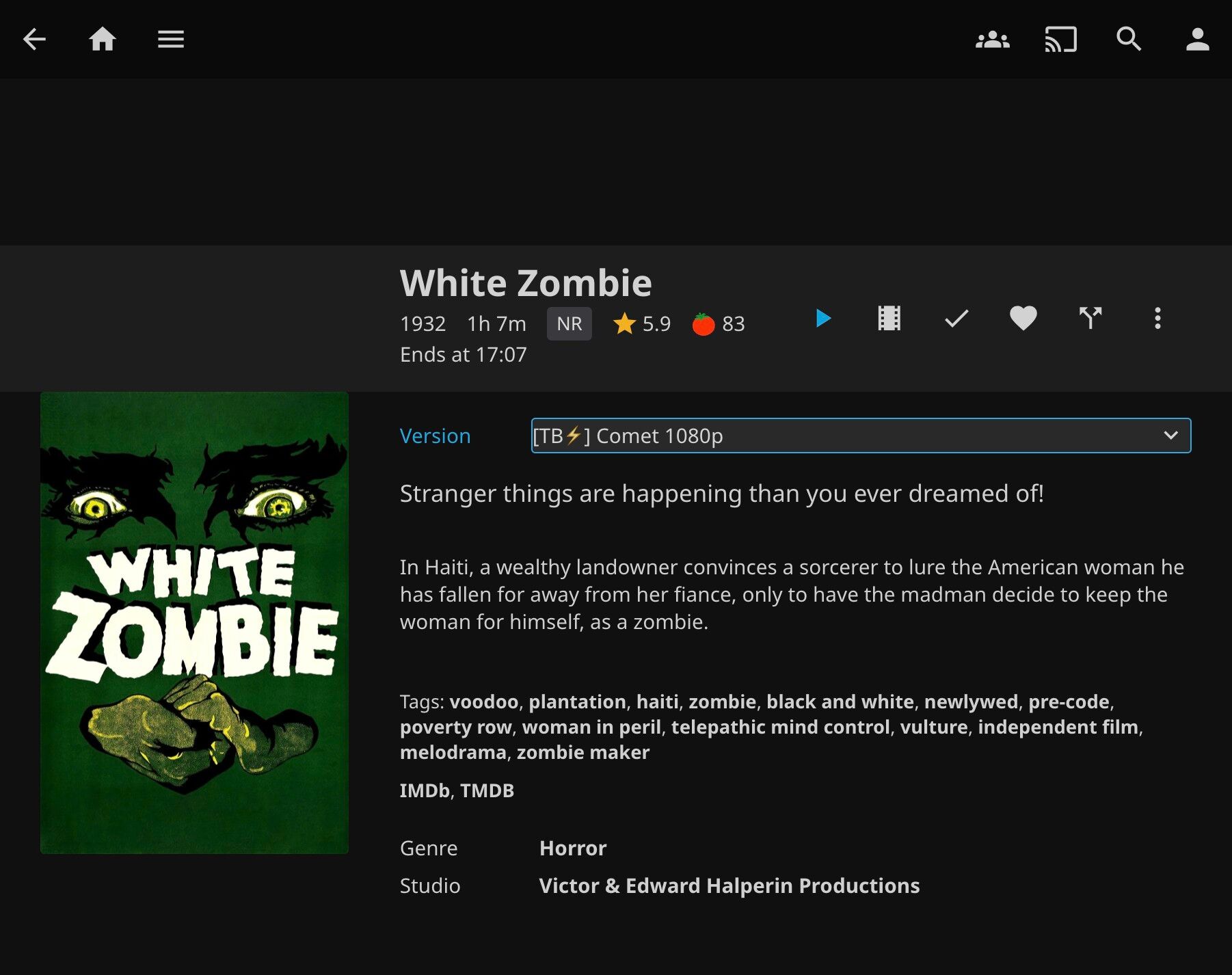This screenshot has width=1232, height=975.
Task: Open the Home screen
Action: pos(103,39)
